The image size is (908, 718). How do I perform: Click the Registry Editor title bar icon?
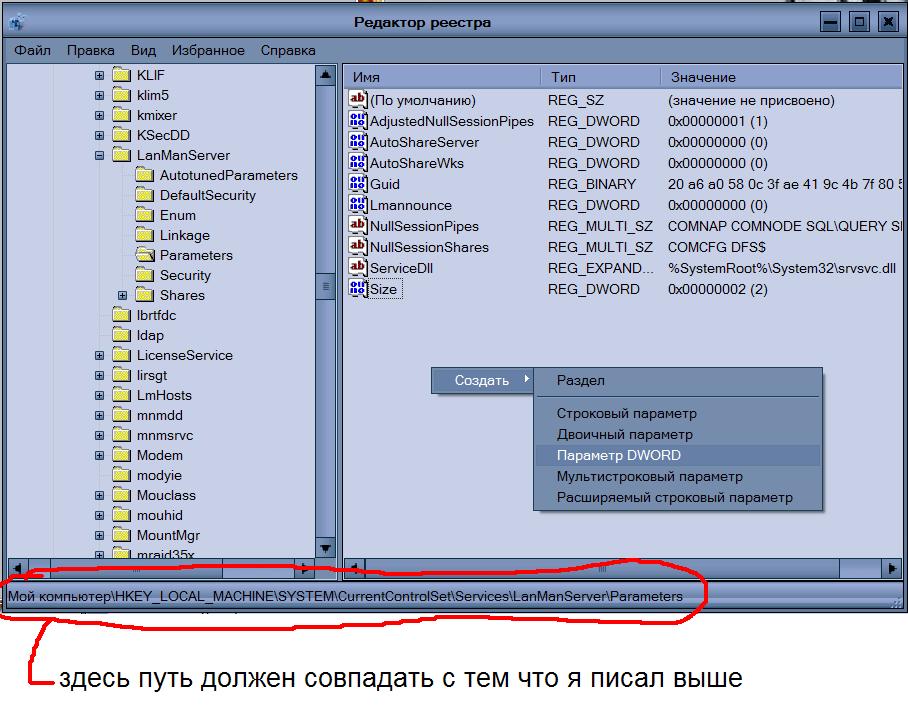coord(16,22)
